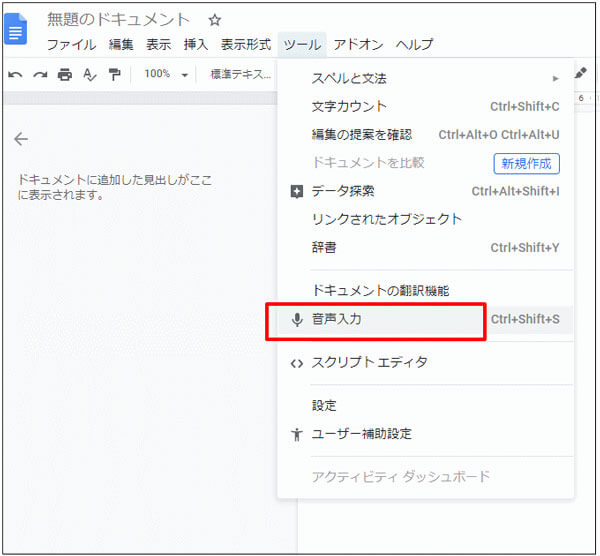The image size is (600, 556).
Task: Click the undo arrow icon
Action: (x=15, y=74)
